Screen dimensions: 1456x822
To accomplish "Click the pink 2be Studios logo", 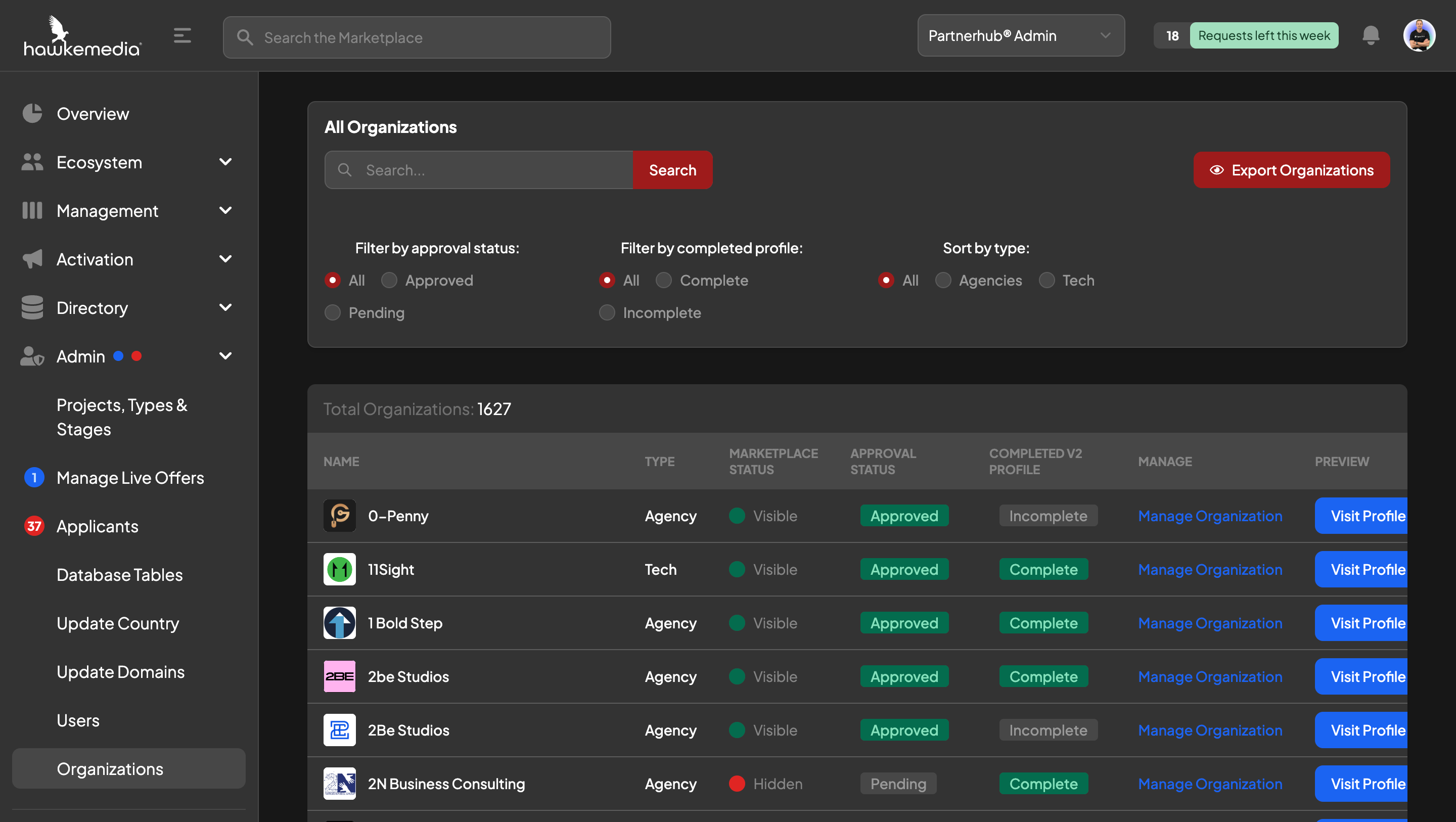I will click(x=340, y=676).
